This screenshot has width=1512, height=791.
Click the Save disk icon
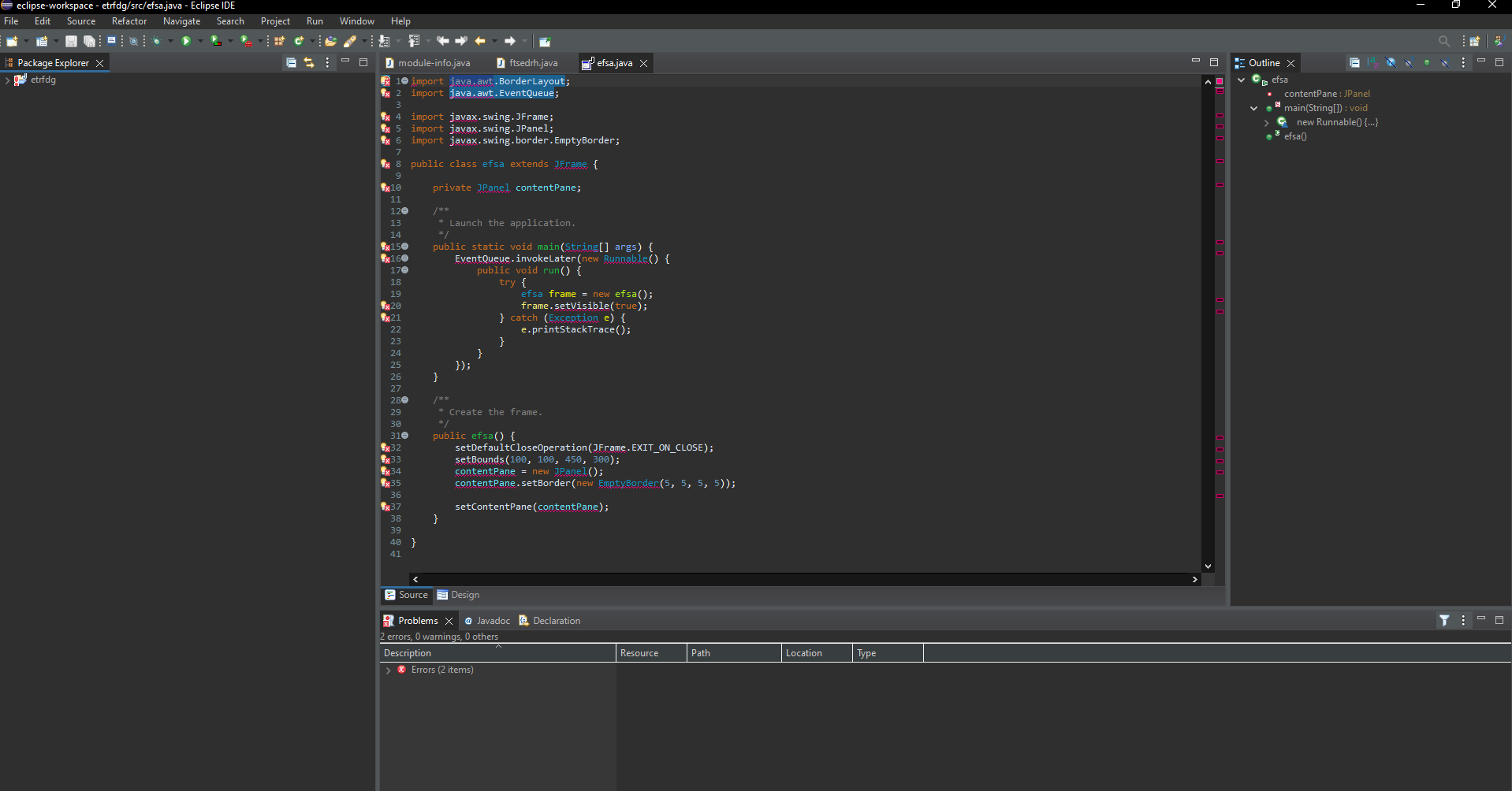pyautogui.click(x=71, y=41)
